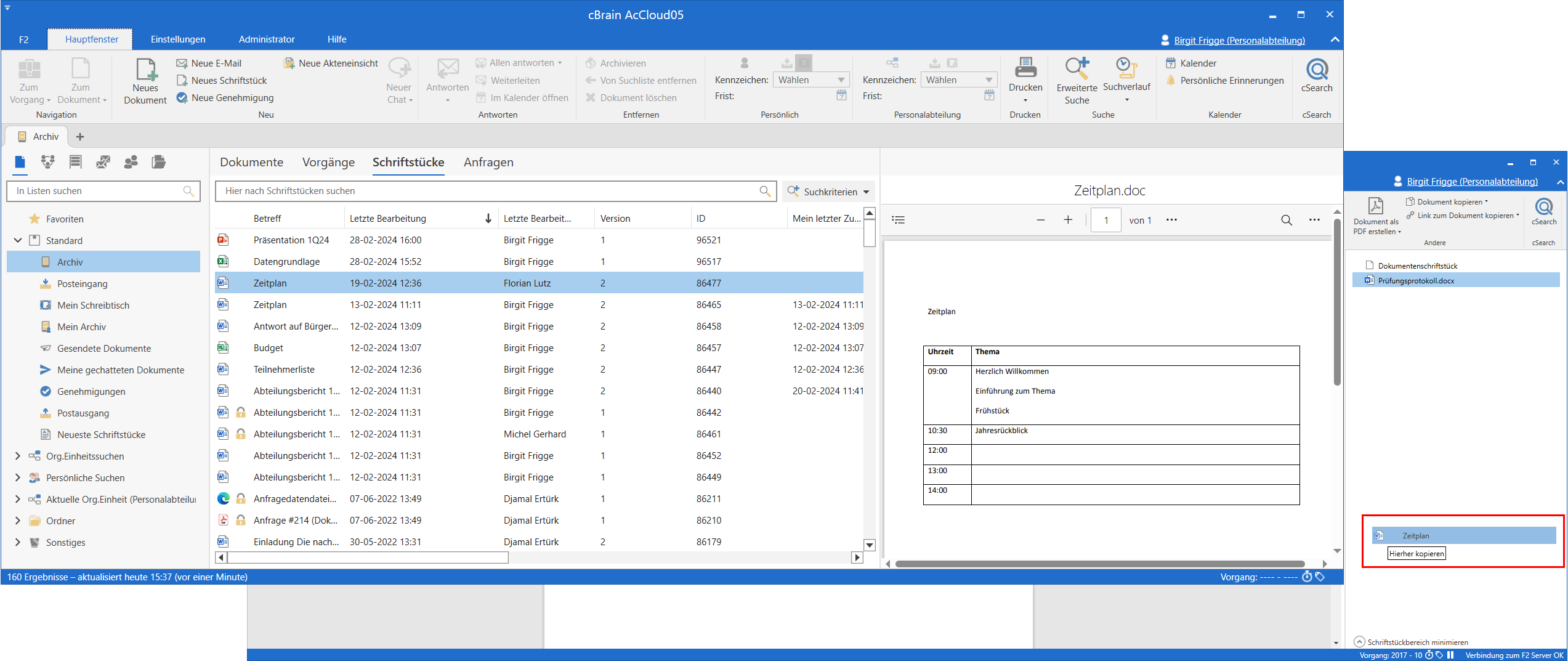Viewport: 1568px width, 661px height.
Task: Expand the Ordner tree node
Action: (x=18, y=521)
